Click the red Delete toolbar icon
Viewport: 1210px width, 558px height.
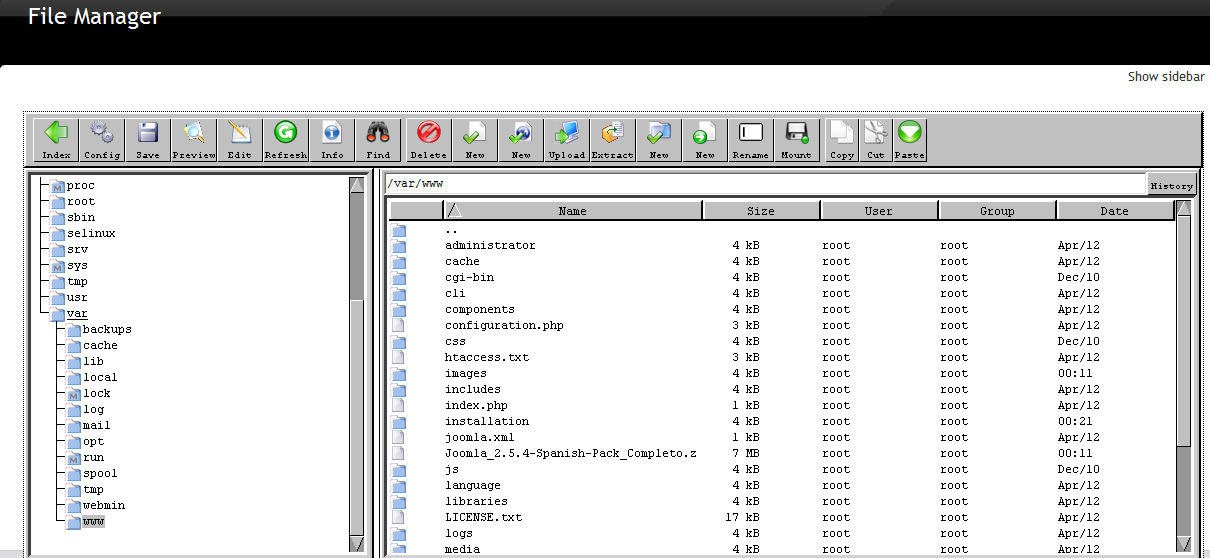(x=428, y=139)
